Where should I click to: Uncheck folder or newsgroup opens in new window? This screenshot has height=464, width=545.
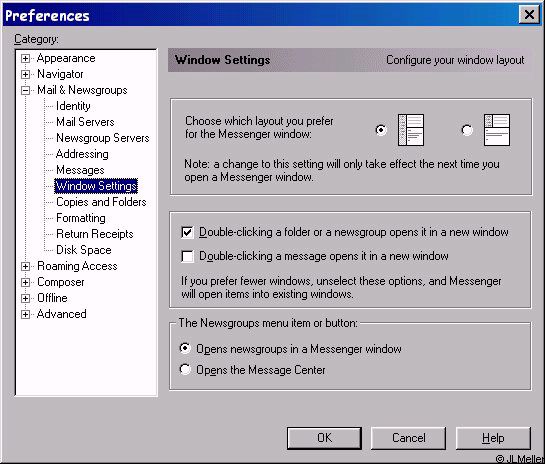click(187, 232)
